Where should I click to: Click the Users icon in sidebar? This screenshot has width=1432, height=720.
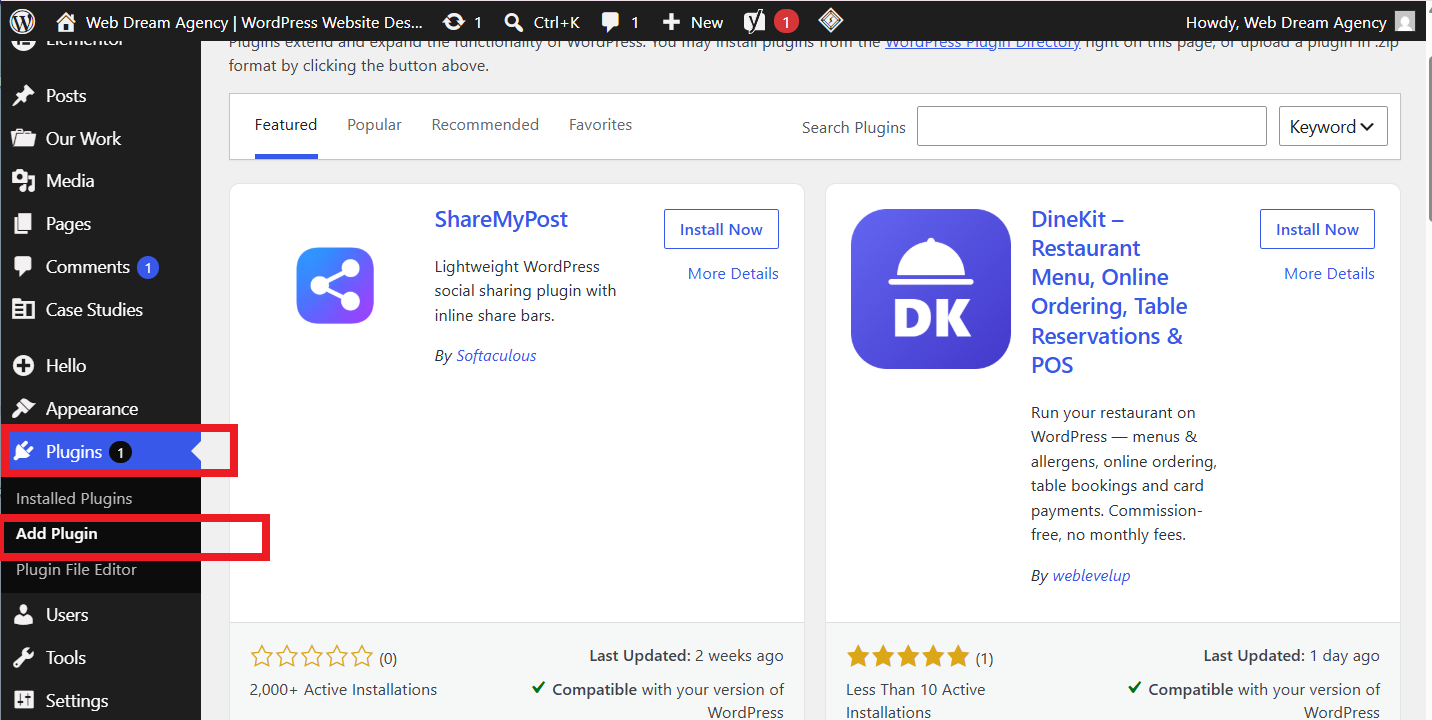23,615
